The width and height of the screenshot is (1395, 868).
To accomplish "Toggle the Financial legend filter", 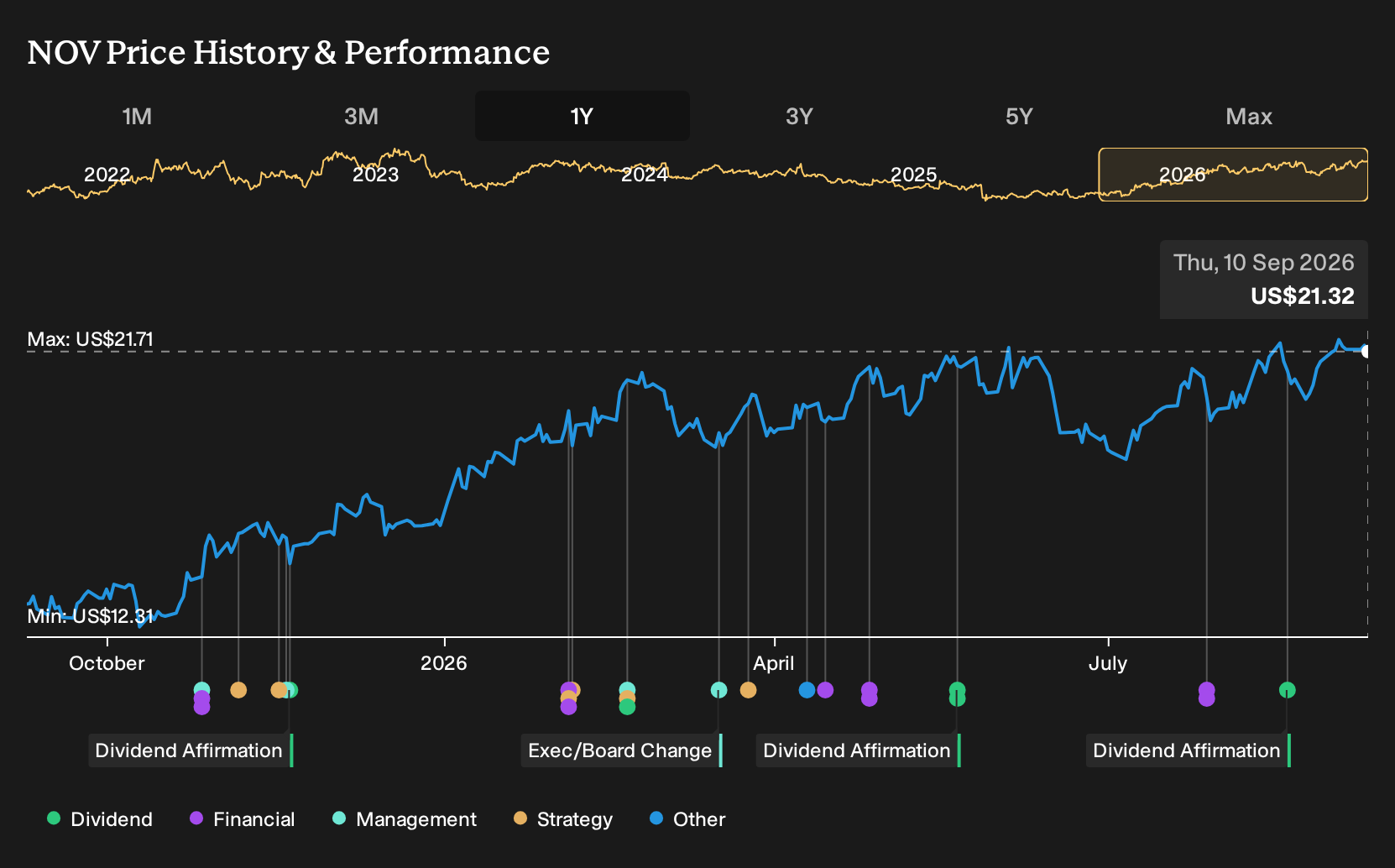I will point(243,819).
